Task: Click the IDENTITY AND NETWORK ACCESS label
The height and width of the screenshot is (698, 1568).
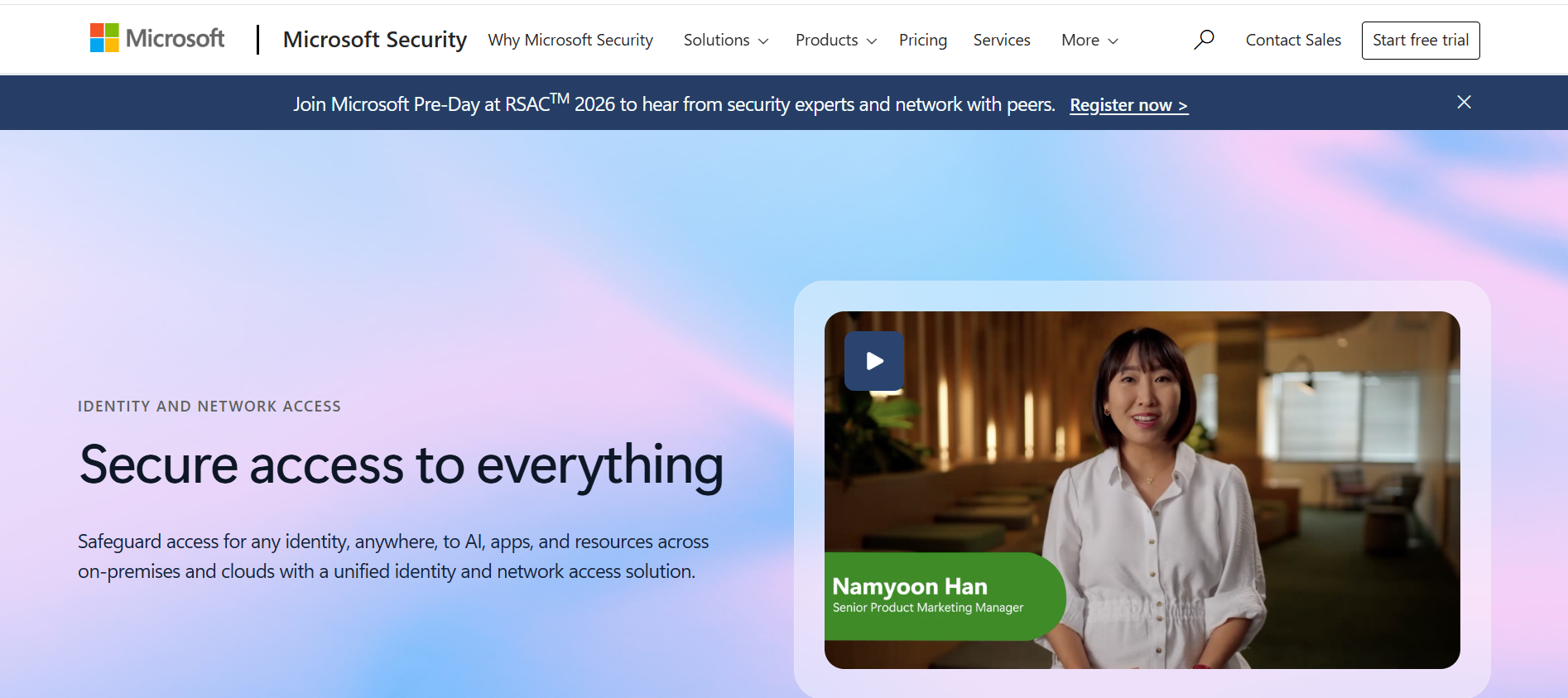Action: click(x=209, y=406)
